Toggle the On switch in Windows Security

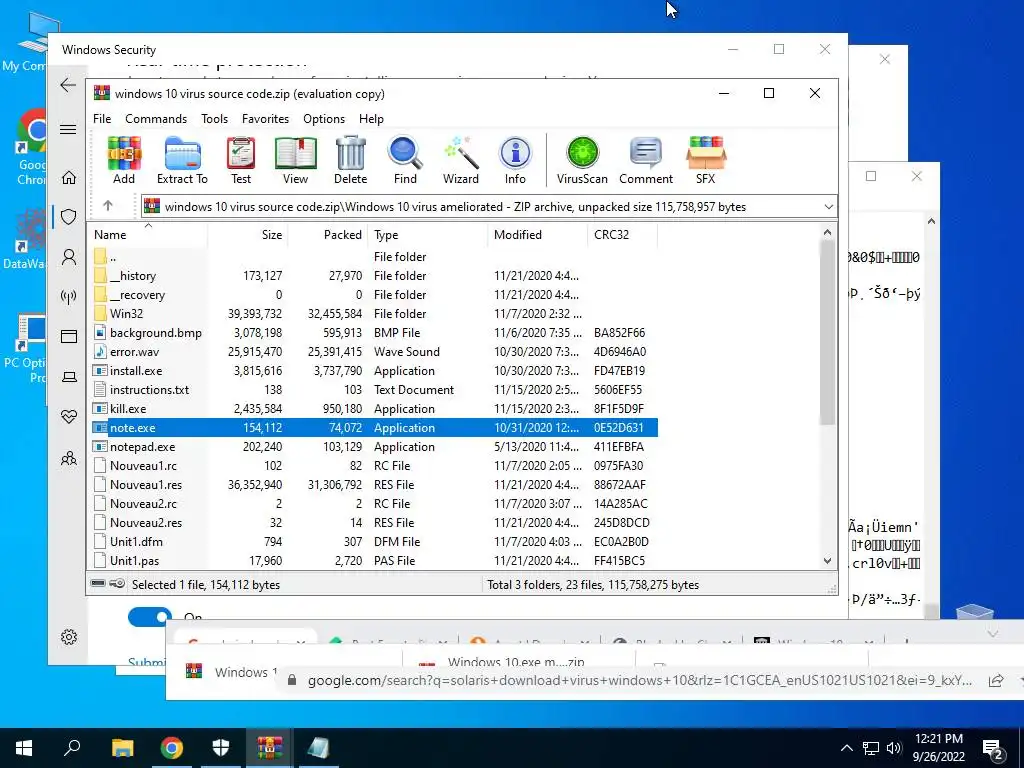(150, 617)
